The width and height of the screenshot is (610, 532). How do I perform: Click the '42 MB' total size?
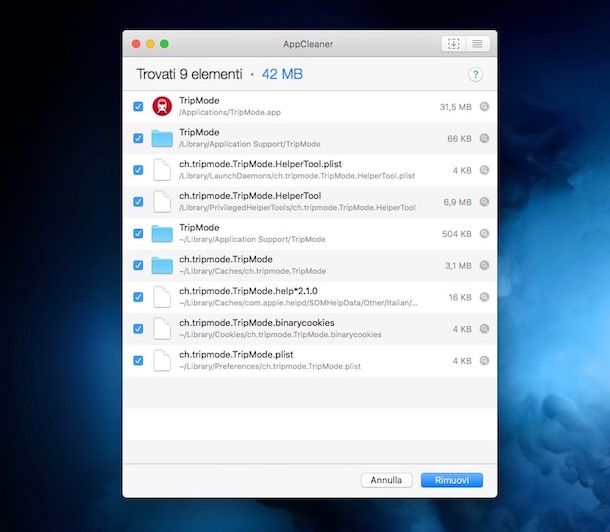(x=282, y=74)
